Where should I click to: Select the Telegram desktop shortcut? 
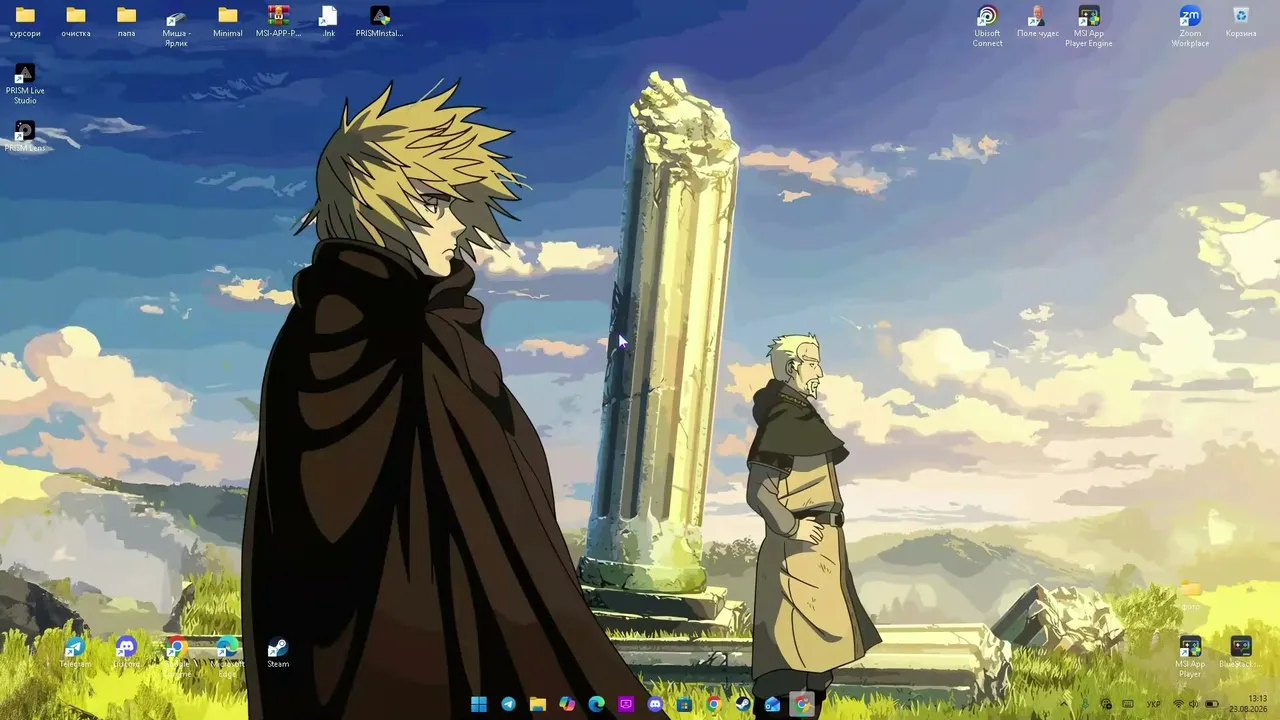click(x=75, y=652)
